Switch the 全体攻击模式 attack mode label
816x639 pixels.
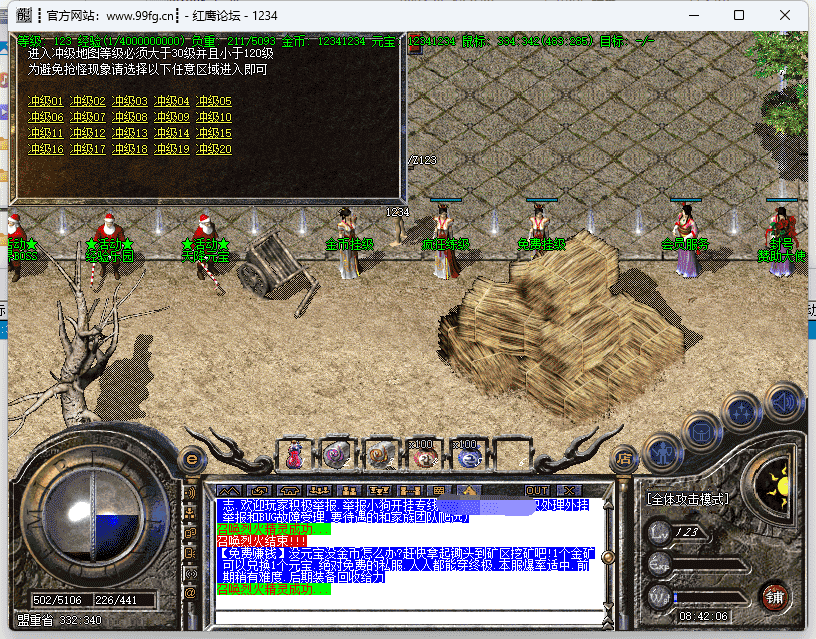(x=688, y=498)
